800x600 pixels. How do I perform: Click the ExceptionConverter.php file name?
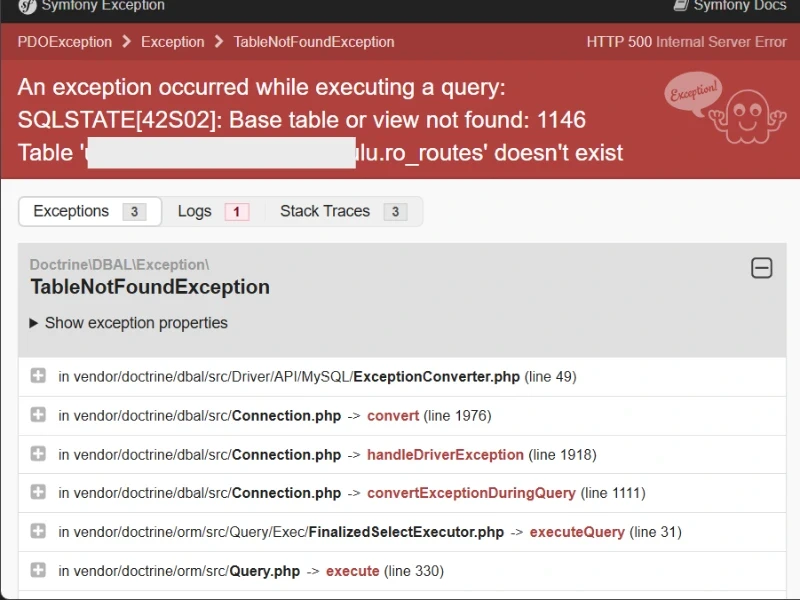coord(436,377)
